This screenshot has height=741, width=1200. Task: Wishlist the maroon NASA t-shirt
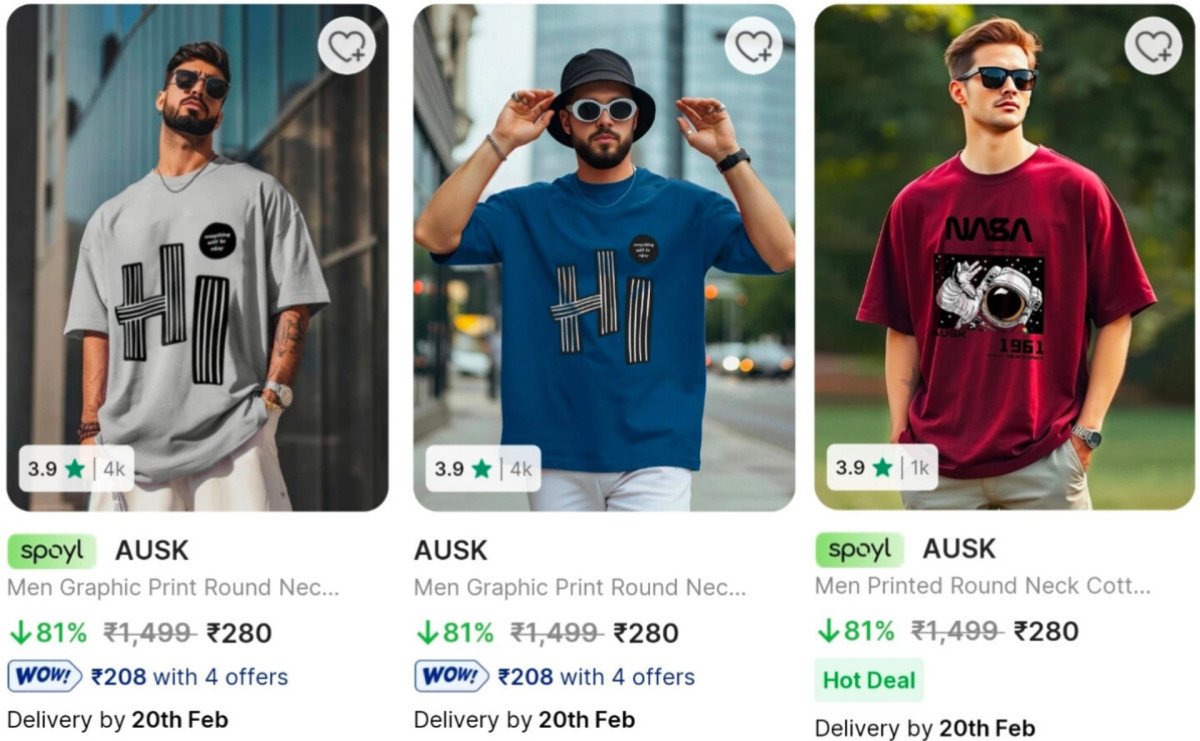pos(1153,45)
